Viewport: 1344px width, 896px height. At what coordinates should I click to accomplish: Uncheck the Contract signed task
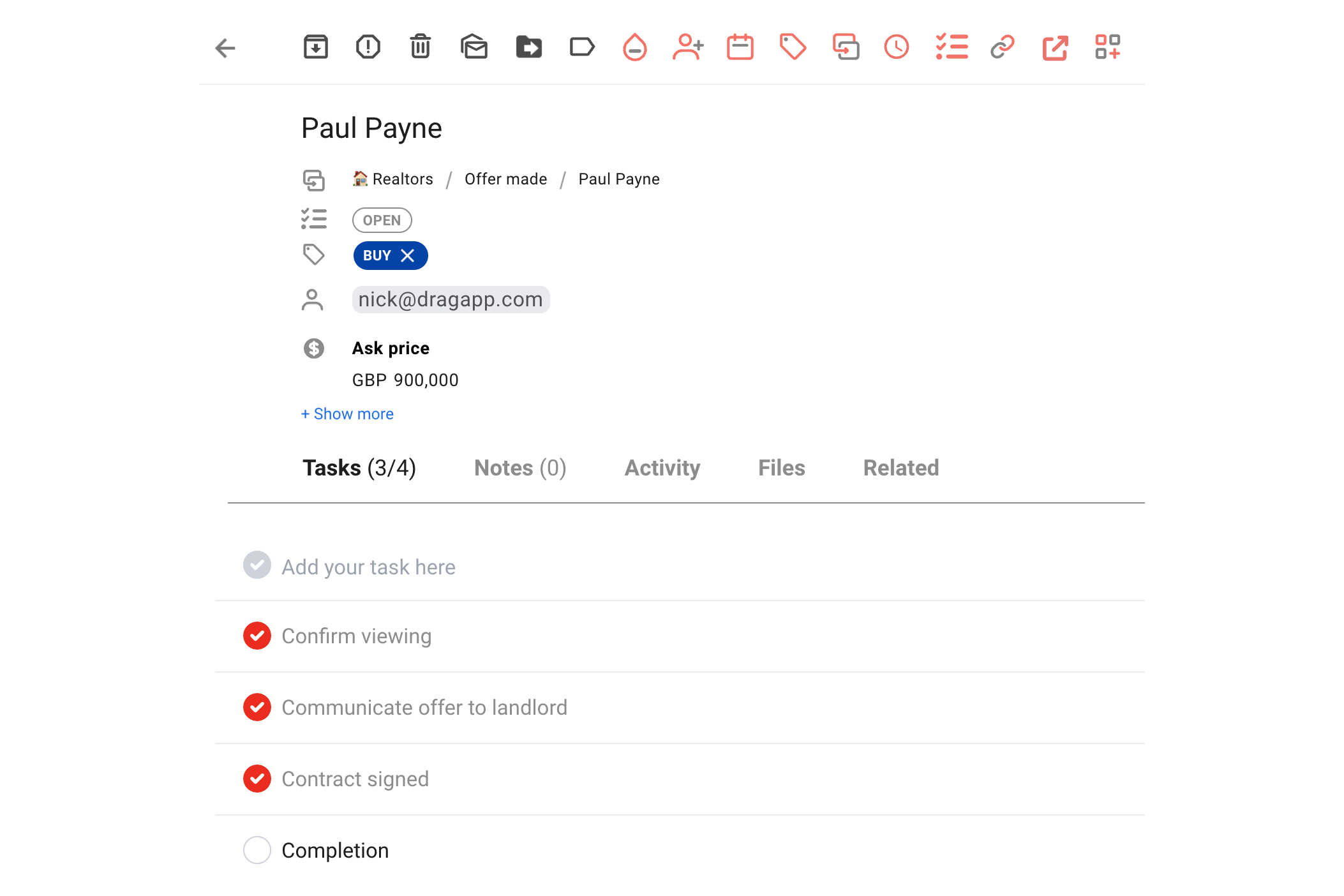(x=257, y=779)
